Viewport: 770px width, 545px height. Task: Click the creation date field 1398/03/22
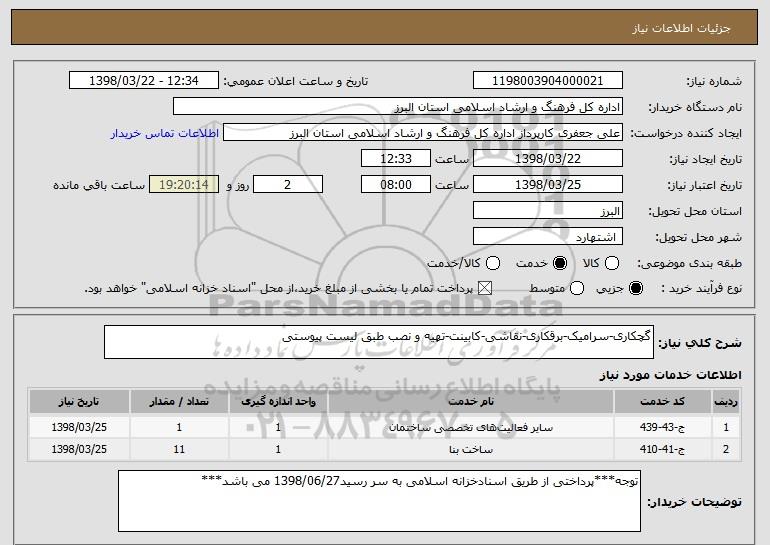click(x=548, y=159)
